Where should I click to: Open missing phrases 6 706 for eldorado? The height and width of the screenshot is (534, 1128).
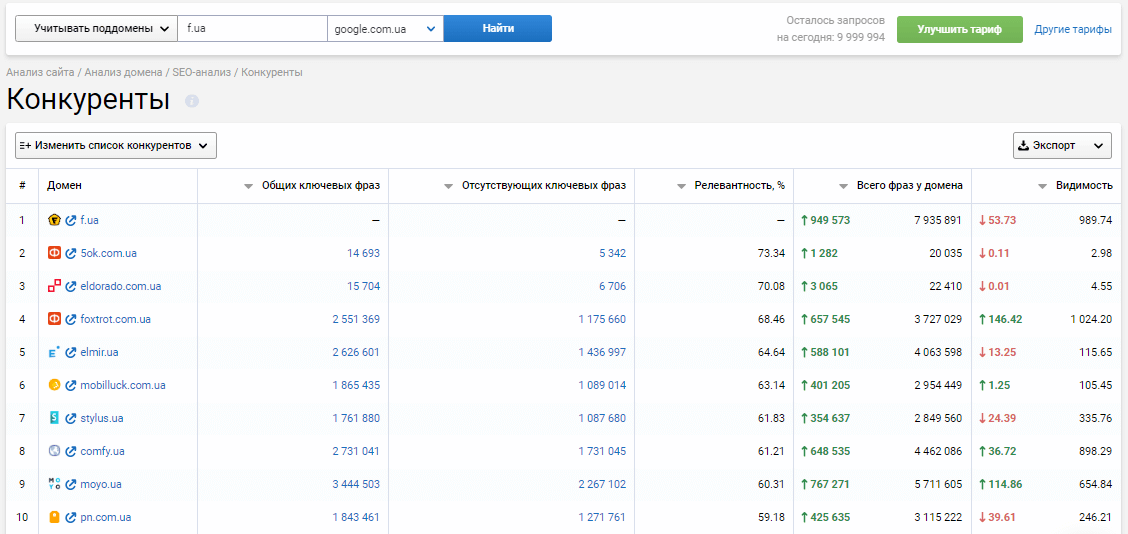tap(612, 286)
